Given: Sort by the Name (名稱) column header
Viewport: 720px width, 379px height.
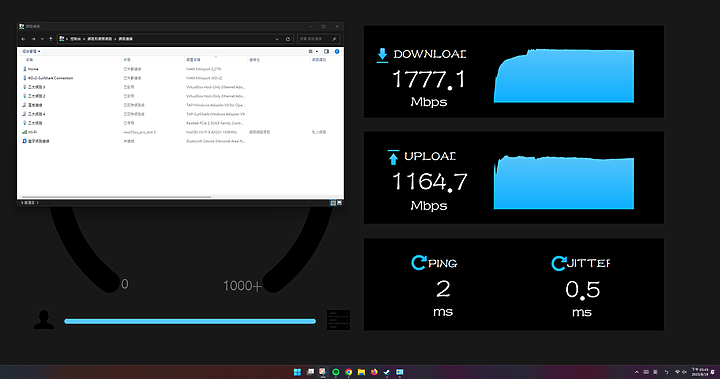Looking at the screenshot, I should pyautogui.click(x=29, y=60).
